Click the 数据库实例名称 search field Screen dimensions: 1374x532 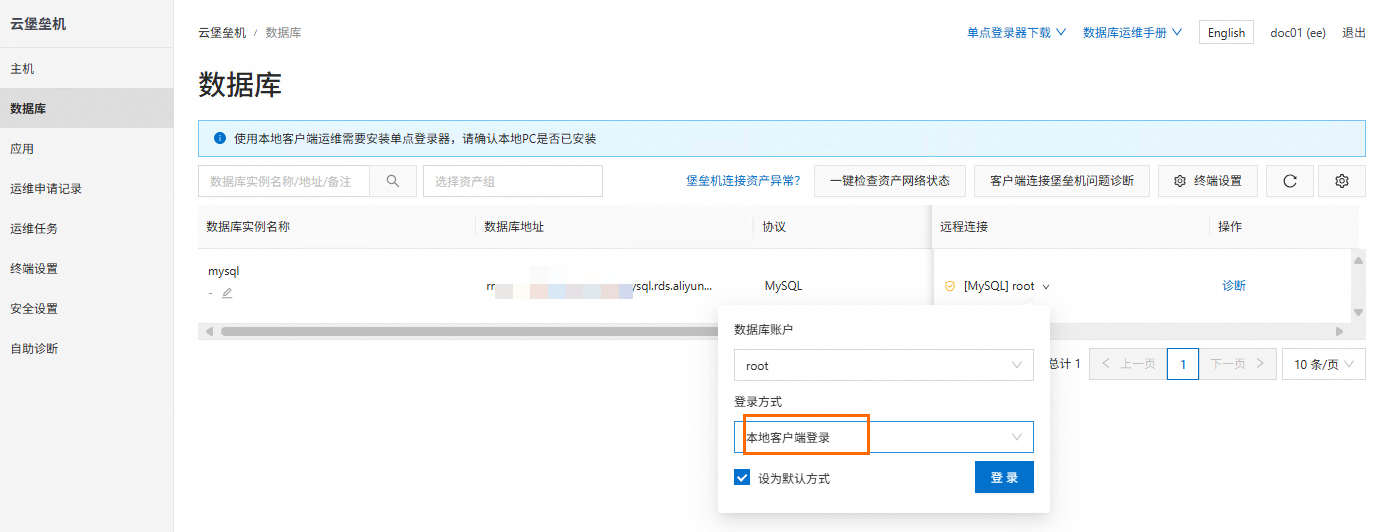pyautogui.click(x=284, y=181)
